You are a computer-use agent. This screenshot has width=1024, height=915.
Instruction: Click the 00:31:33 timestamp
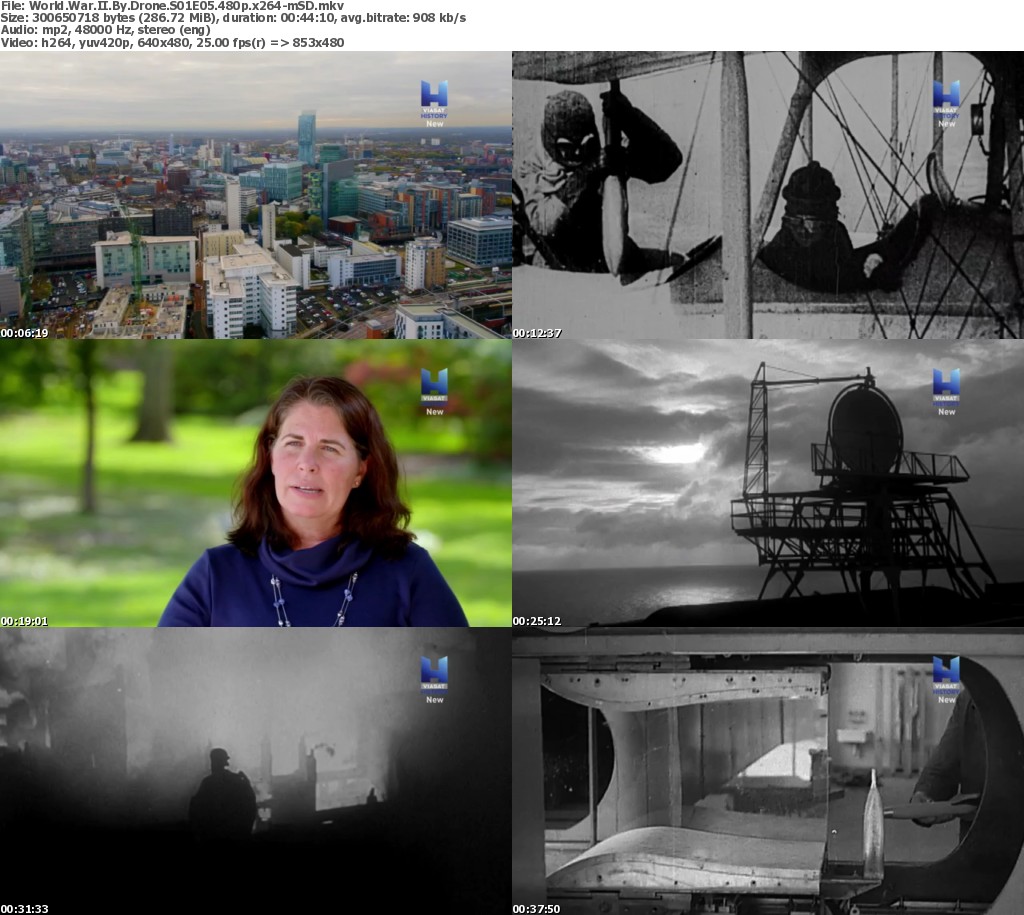24,908
